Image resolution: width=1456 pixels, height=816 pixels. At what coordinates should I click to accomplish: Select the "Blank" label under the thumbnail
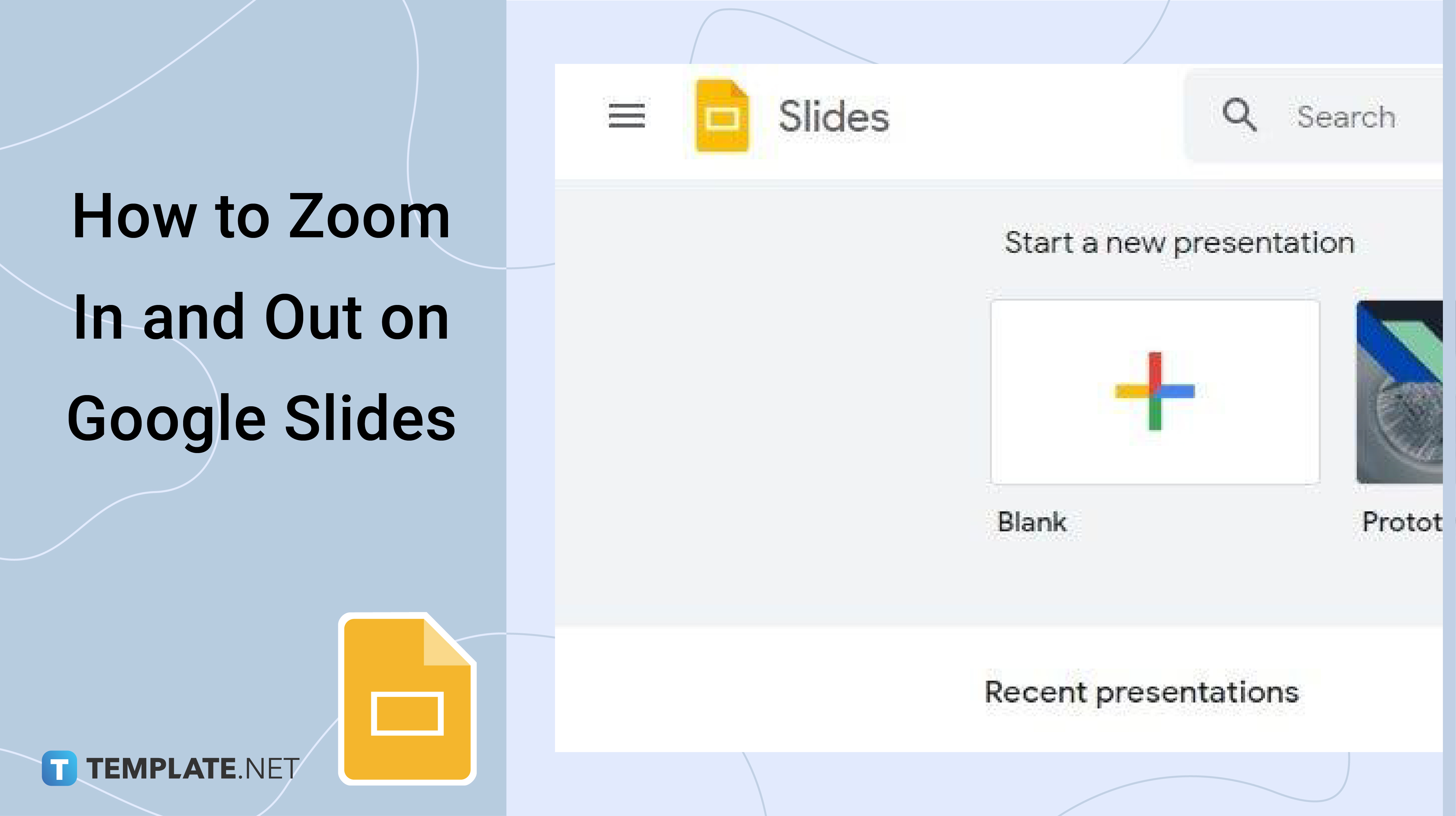(x=1032, y=522)
